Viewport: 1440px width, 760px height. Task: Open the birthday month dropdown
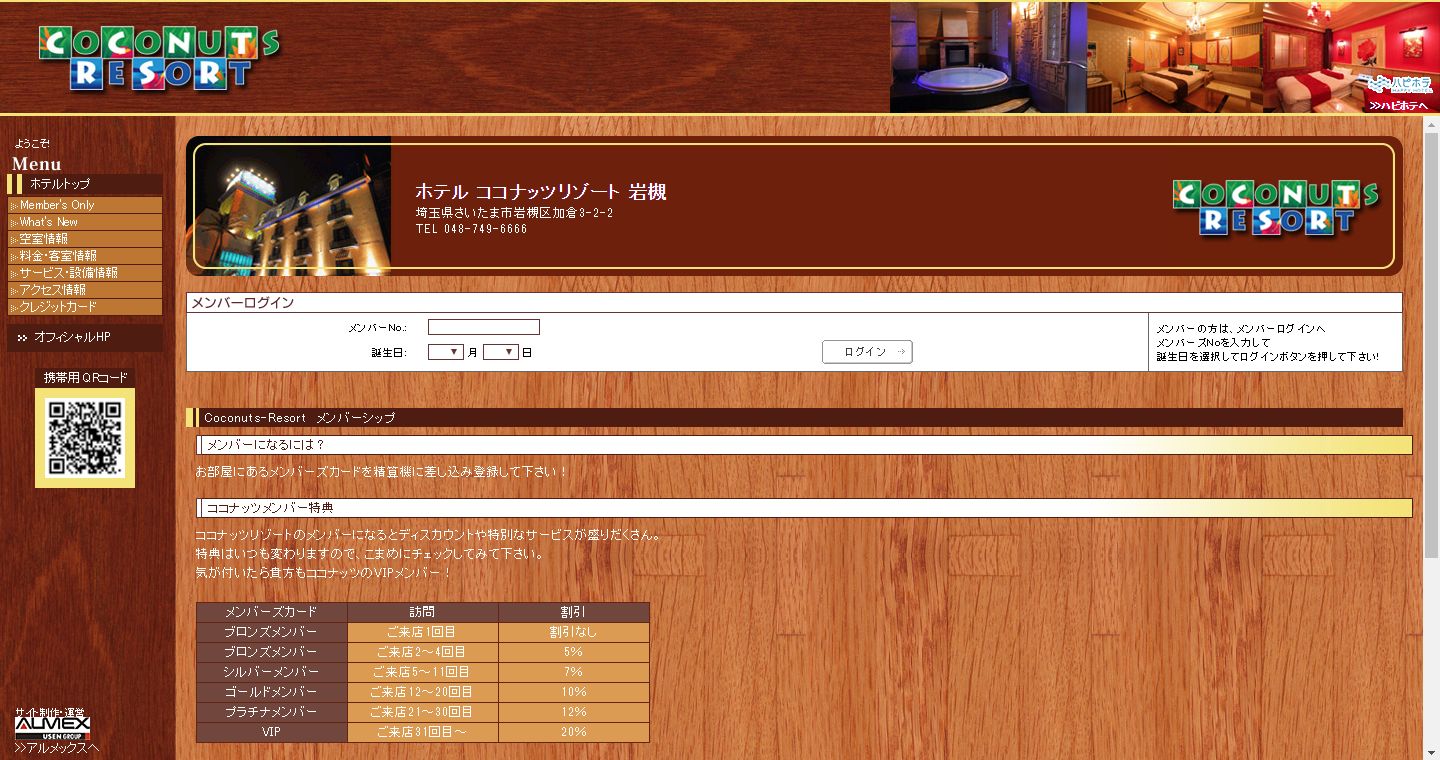[445, 352]
